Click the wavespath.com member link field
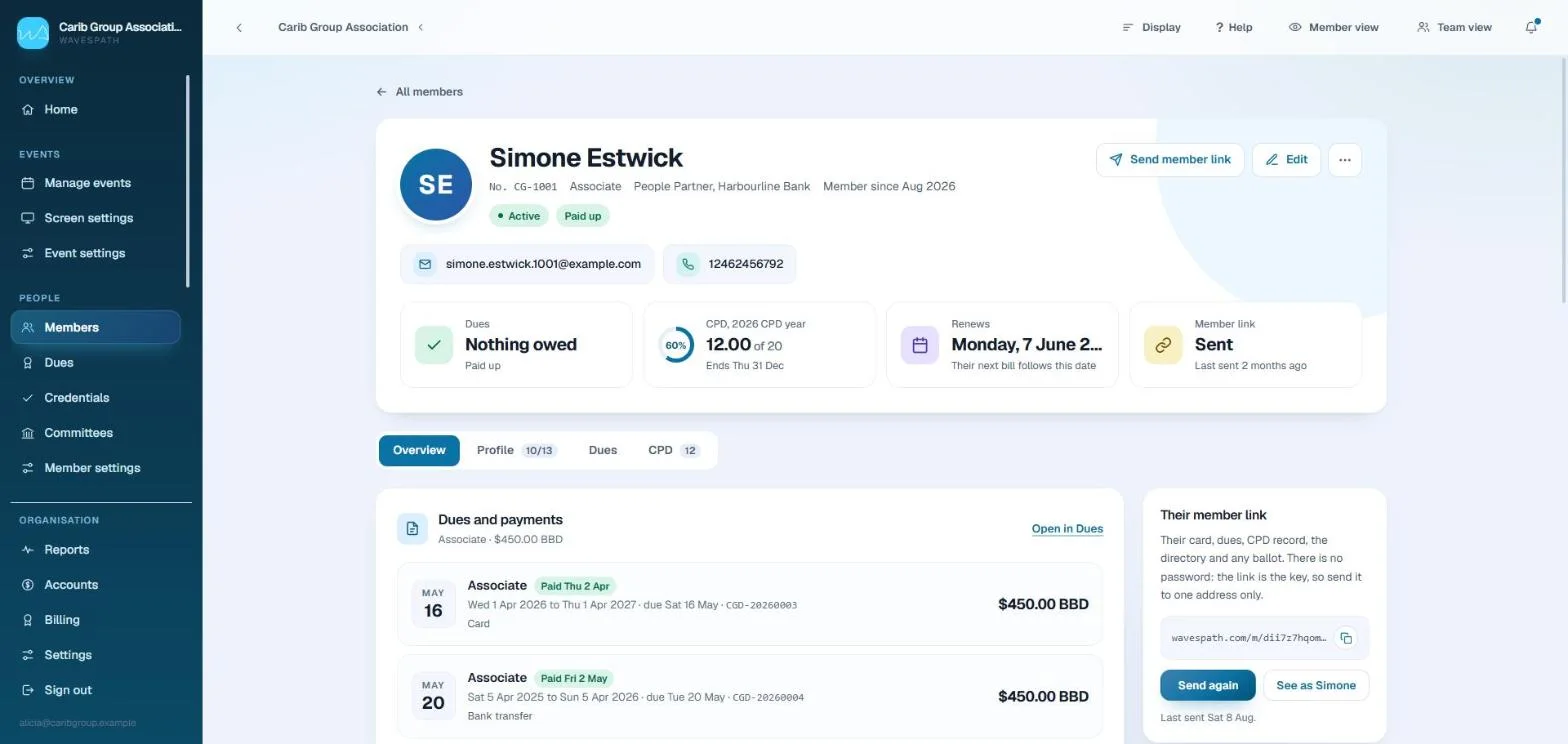This screenshot has width=1568, height=744. [1265, 638]
